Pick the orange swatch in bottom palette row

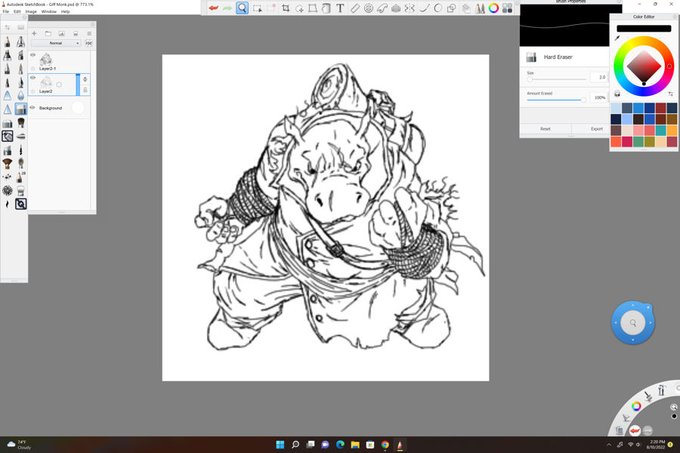pyautogui.click(x=616, y=141)
